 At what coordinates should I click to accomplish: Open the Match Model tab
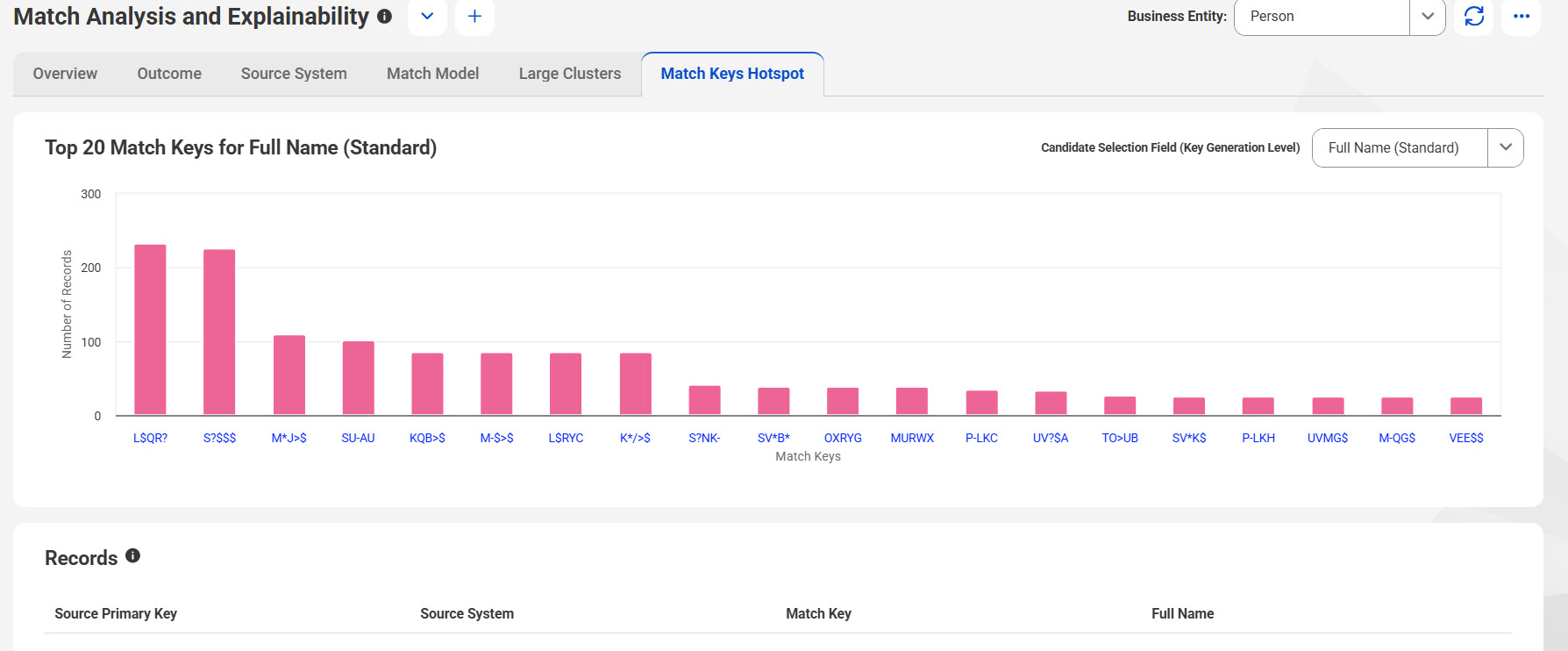432,74
